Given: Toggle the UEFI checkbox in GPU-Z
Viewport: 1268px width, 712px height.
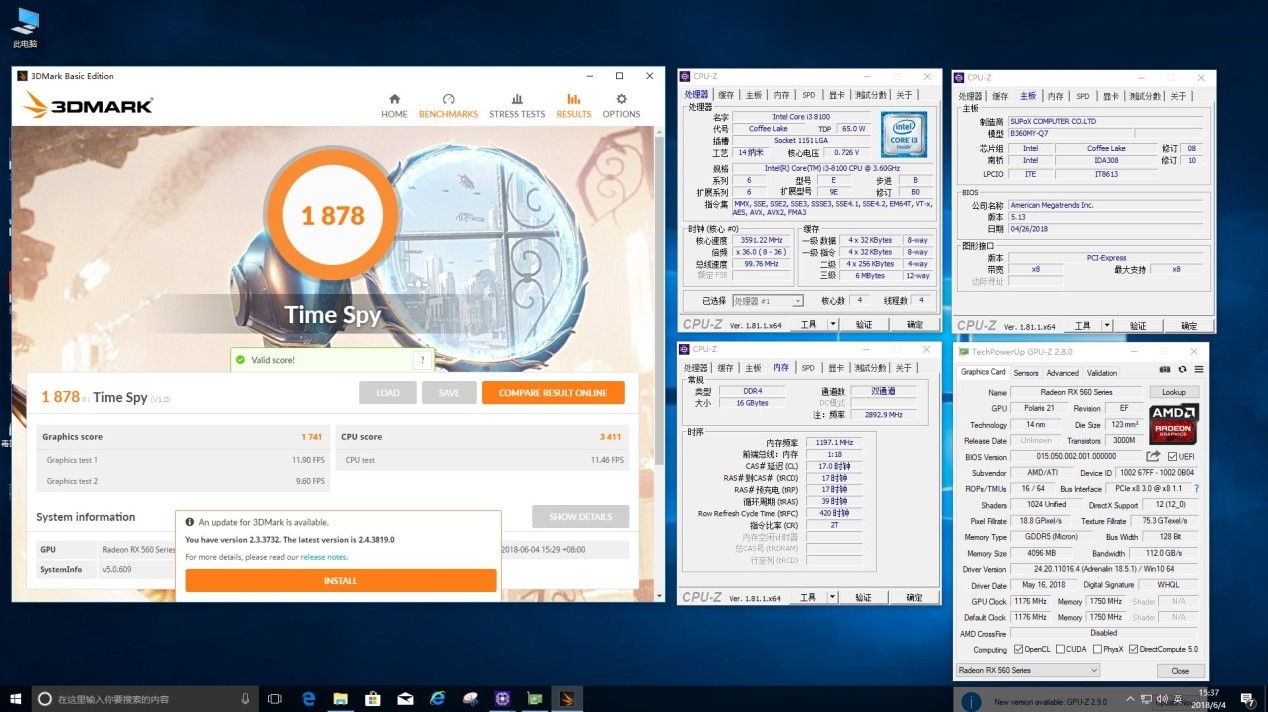Looking at the screenshot, I should click(1172, 456).
